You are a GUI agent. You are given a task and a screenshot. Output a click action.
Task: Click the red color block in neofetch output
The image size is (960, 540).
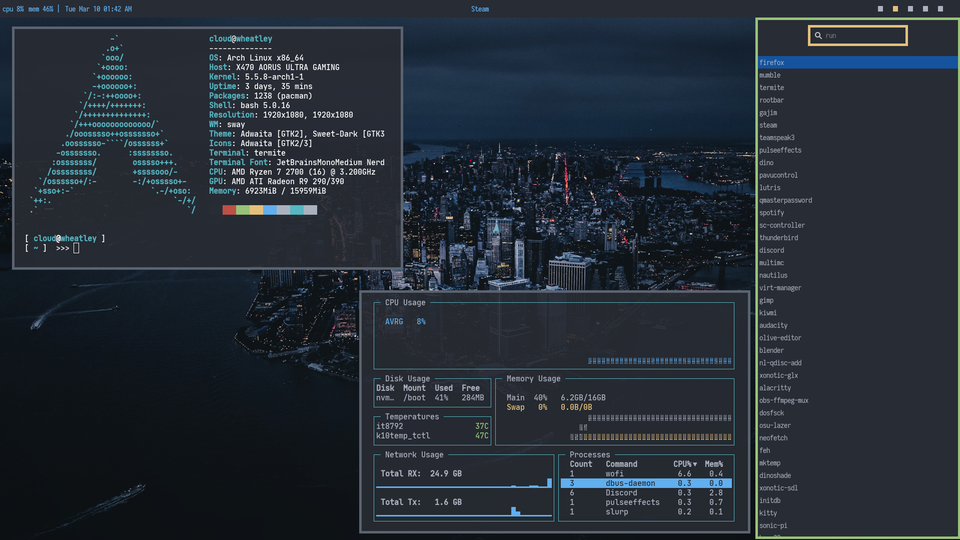(229, 210)
